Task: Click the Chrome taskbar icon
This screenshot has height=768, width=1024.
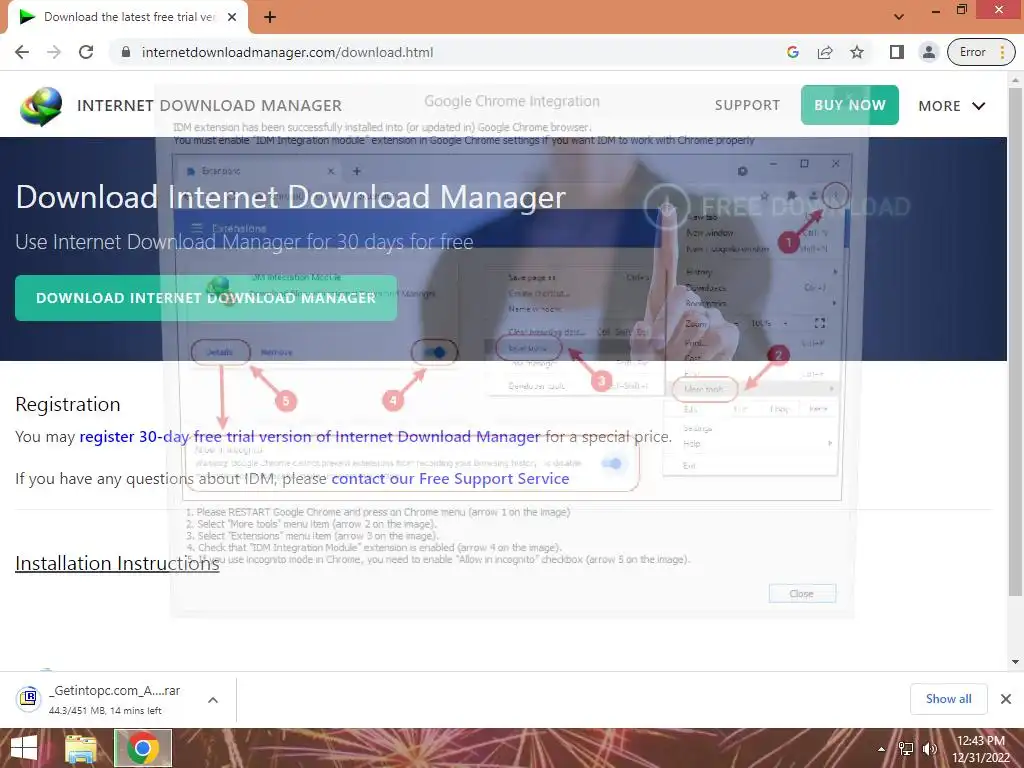Action: point(143,748)
